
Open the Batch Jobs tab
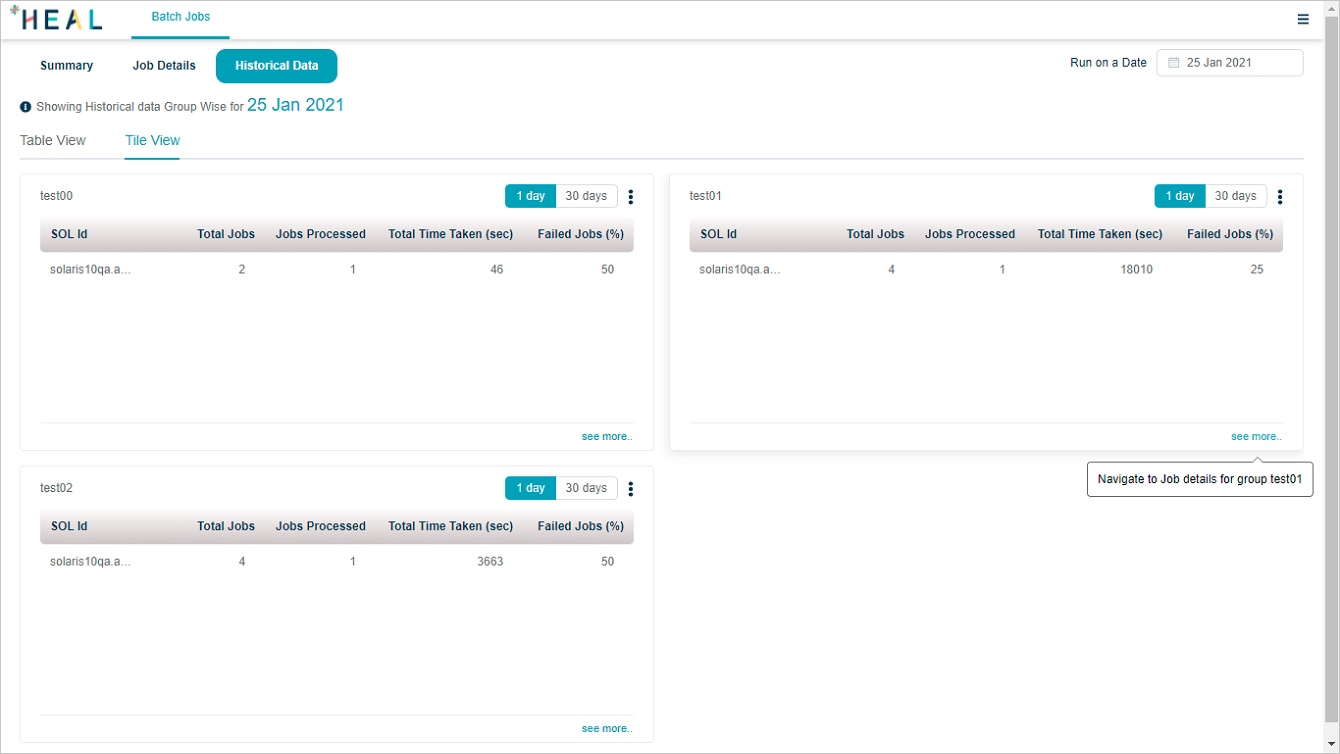pos(180,18)
